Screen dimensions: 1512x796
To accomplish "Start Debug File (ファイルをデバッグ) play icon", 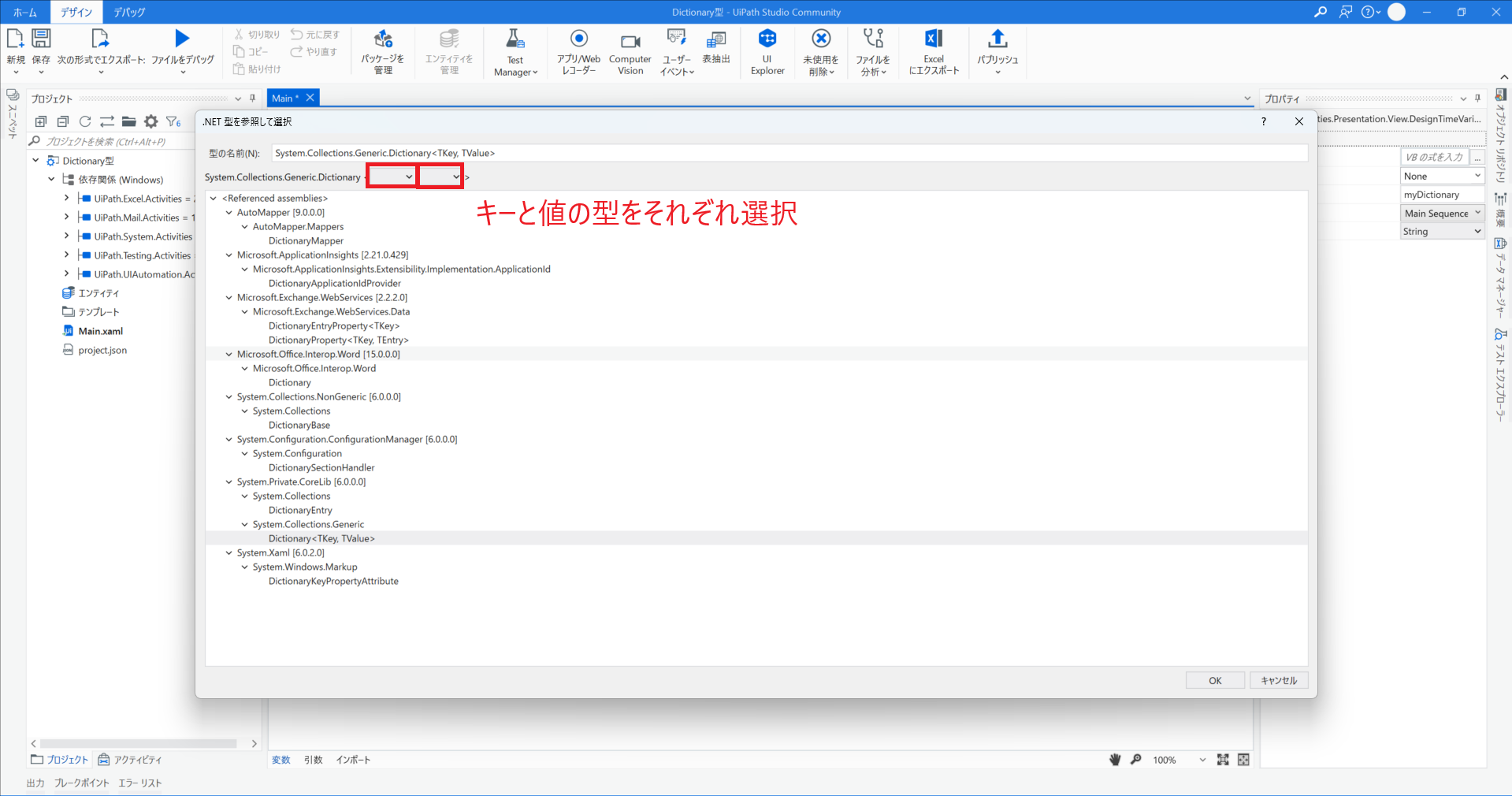I will [x=182, y=38].
